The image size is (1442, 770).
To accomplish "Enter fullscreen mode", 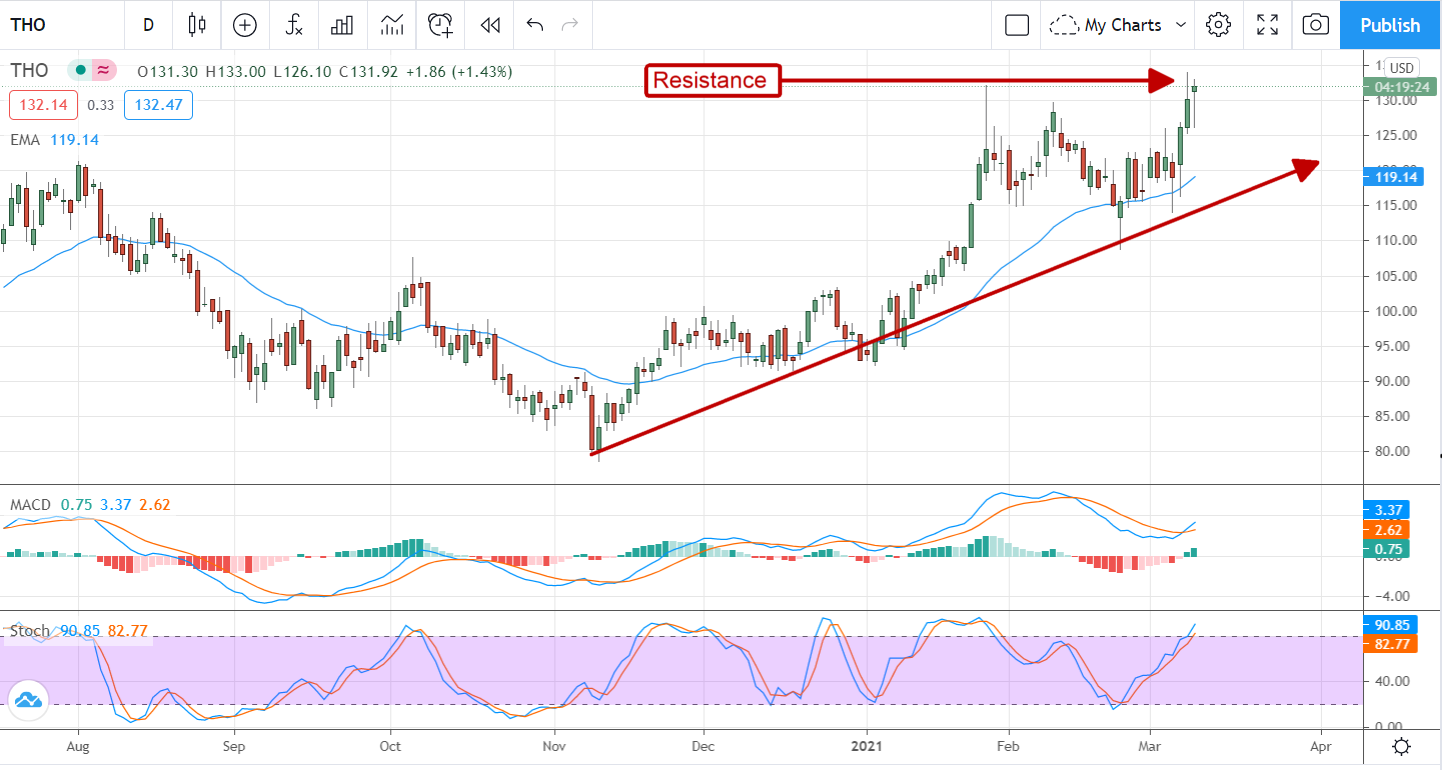I will pyautogui.click(x=1267, y=25).
